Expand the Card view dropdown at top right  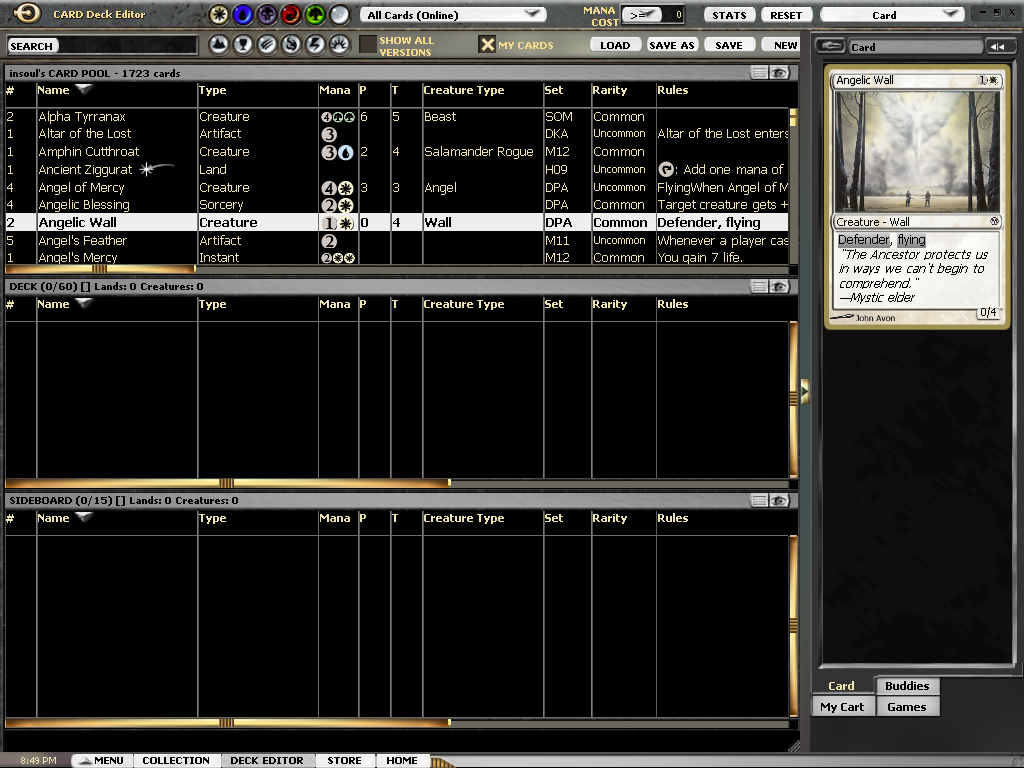(x=891, y=15)
